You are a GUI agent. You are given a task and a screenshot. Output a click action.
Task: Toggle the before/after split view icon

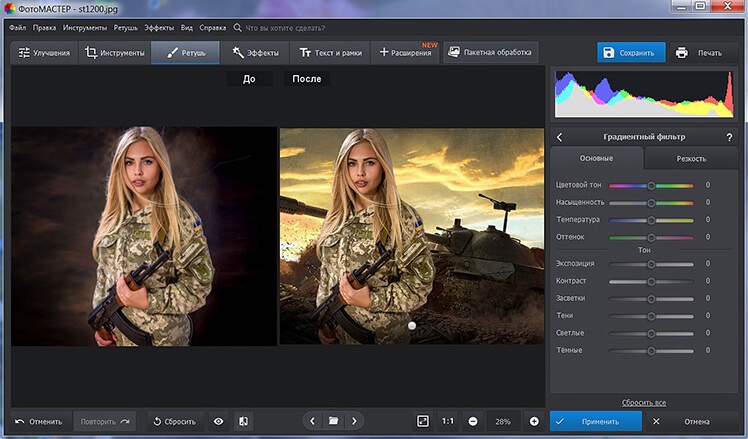tap(244, 421)
